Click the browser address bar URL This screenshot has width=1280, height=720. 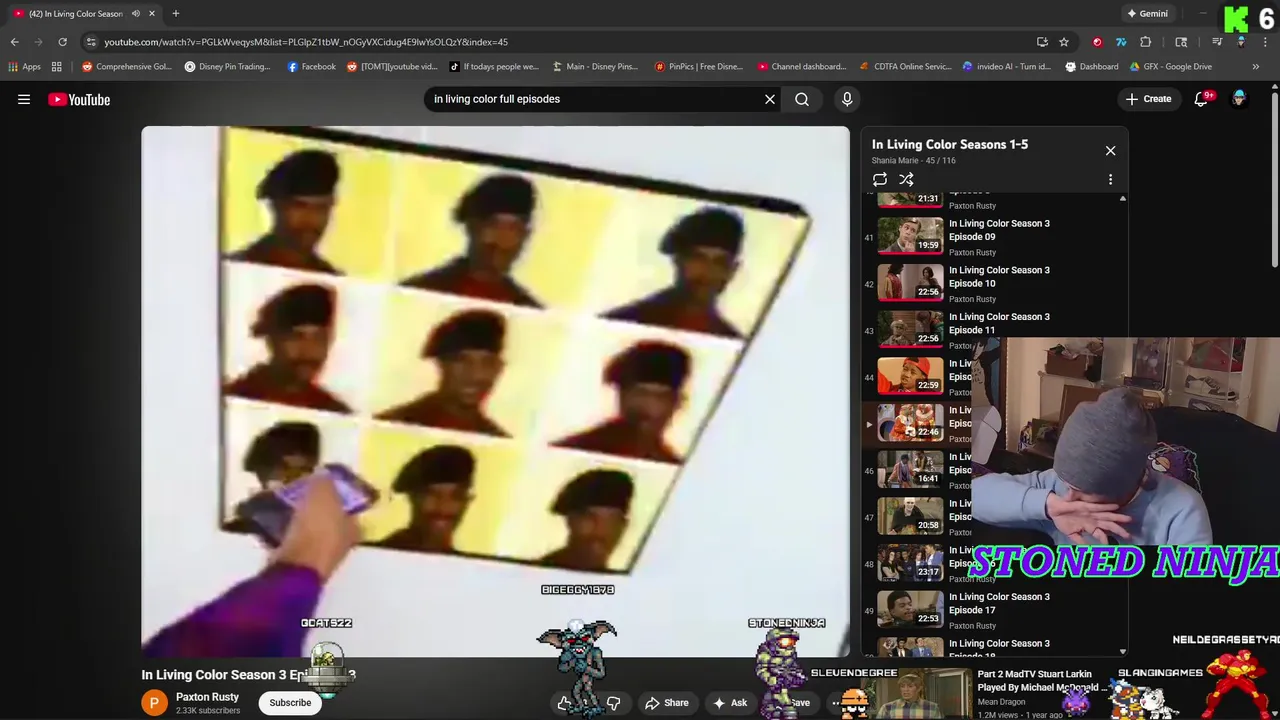pyautogui.click(x=306, y=42)
